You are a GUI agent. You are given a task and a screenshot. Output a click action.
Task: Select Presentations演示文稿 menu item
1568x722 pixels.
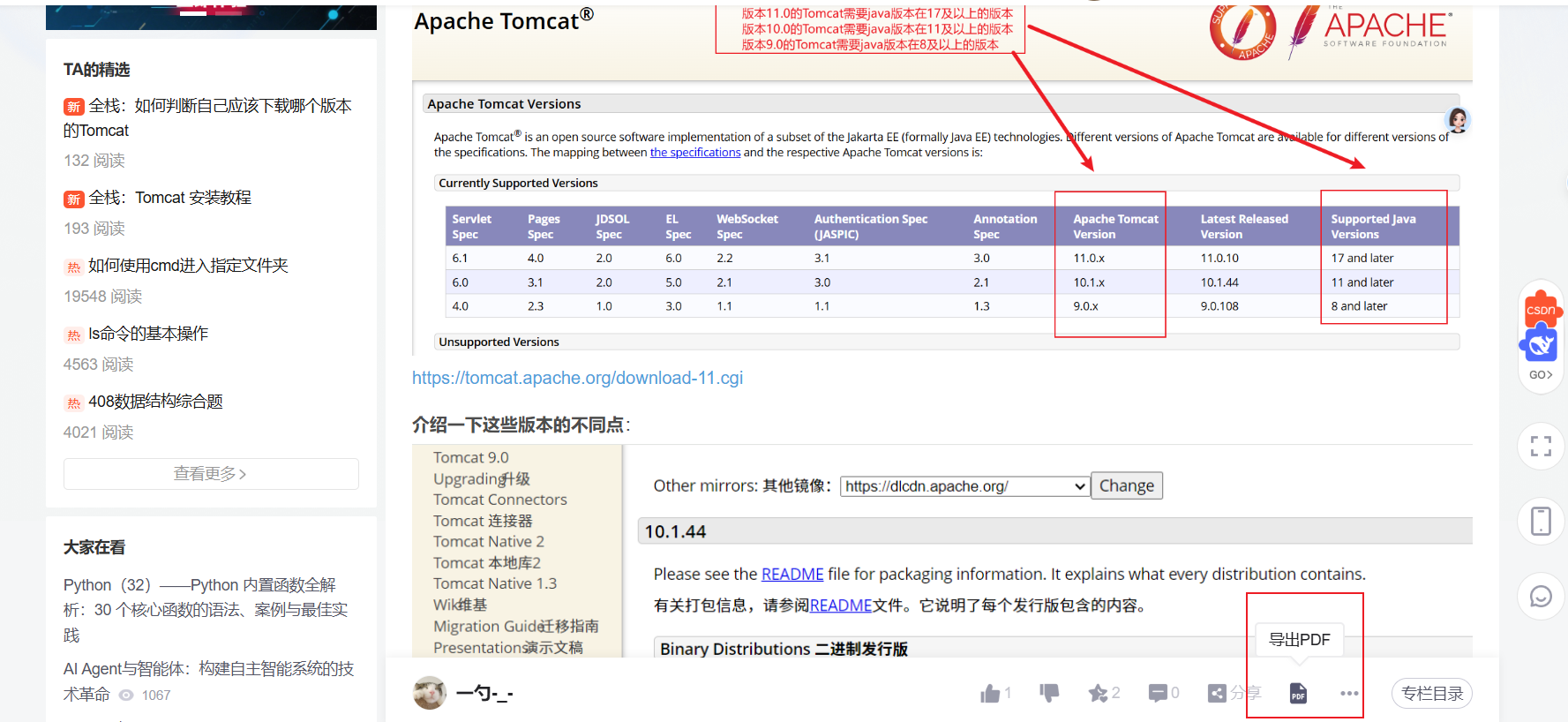click(508, 647)
